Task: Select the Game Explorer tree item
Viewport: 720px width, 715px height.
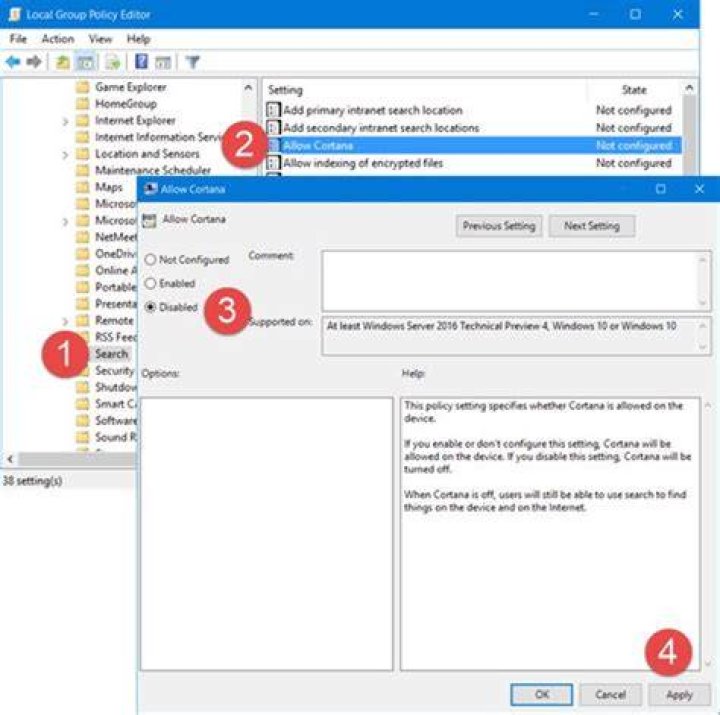Action: point(131,87)
